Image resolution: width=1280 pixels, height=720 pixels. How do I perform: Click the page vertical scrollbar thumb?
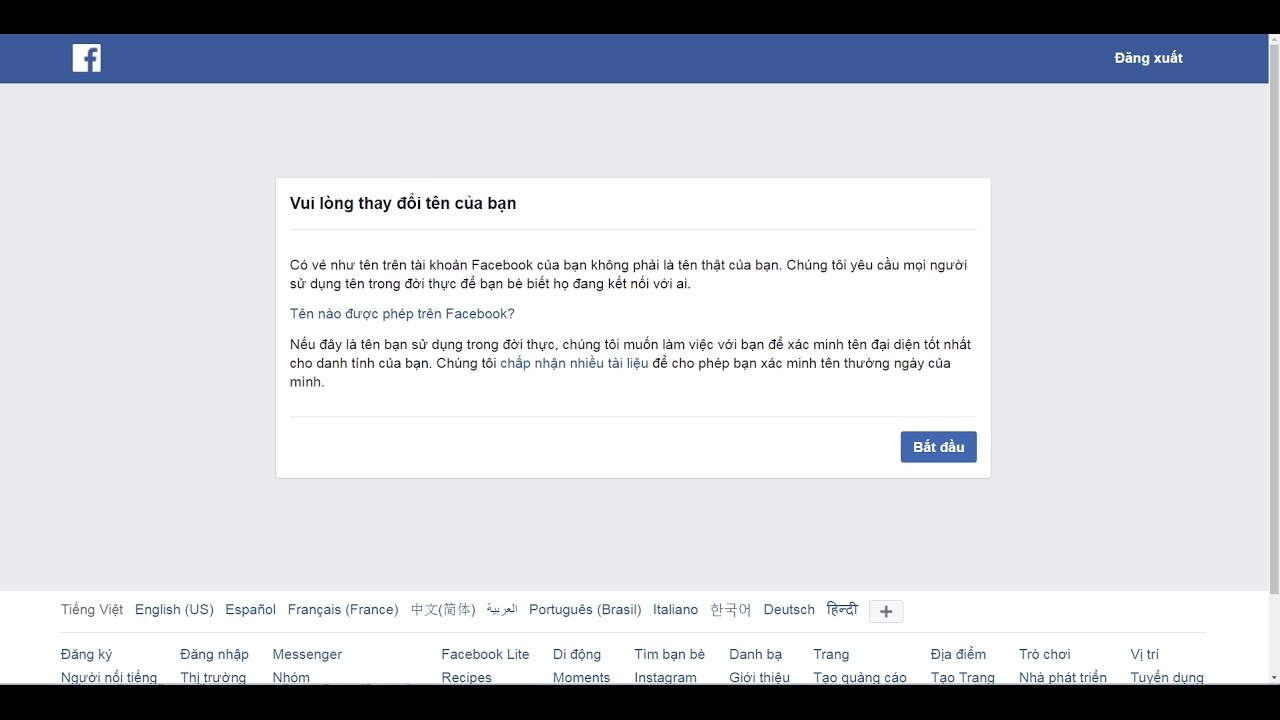(1273, 320)
